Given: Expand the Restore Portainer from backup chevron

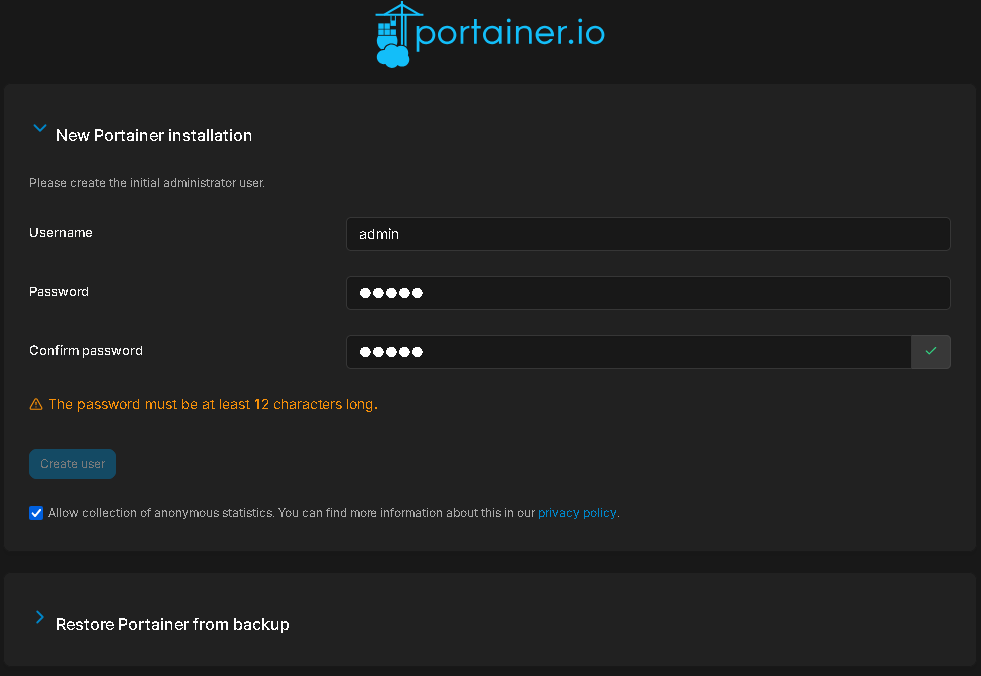Looking at the screenshot, I should [x=40, y=618].
